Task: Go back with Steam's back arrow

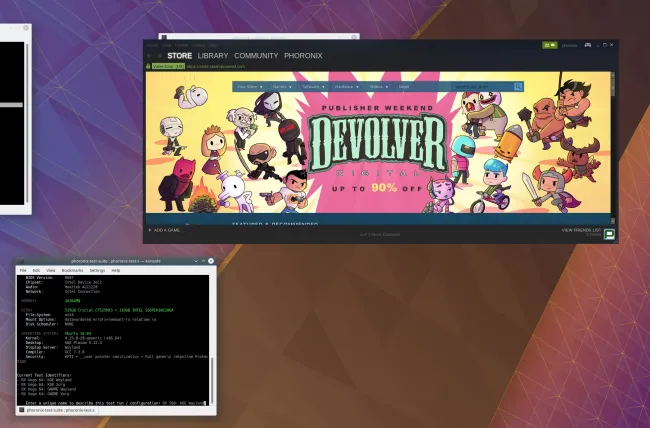Action: click(149, 56)
